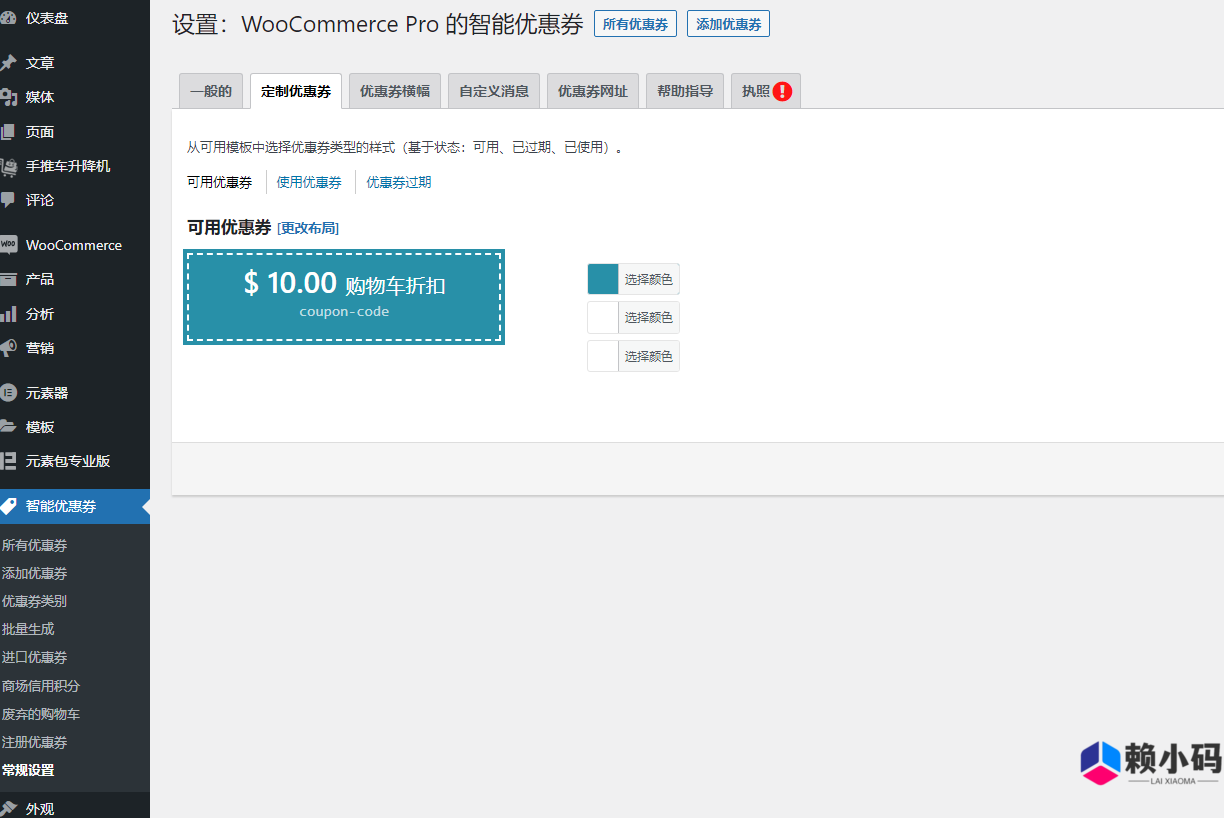Click the red alert icon on 执照 tab
This screenshot has height=818, width=1224.
tap(782, 91)
